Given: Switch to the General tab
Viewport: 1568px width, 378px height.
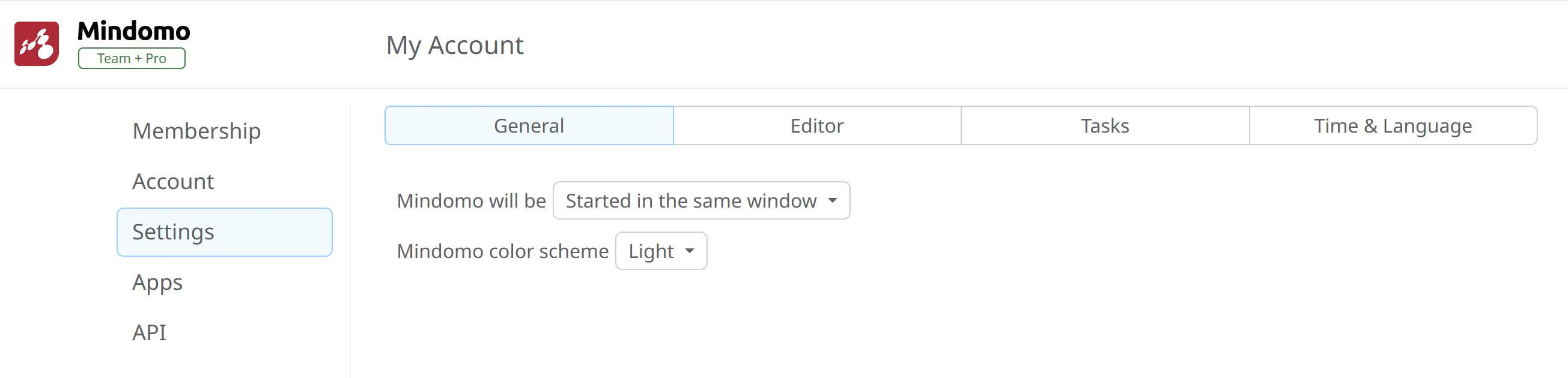Looking at the screenshot, I should pyautogui.click(x=528, y=126).
